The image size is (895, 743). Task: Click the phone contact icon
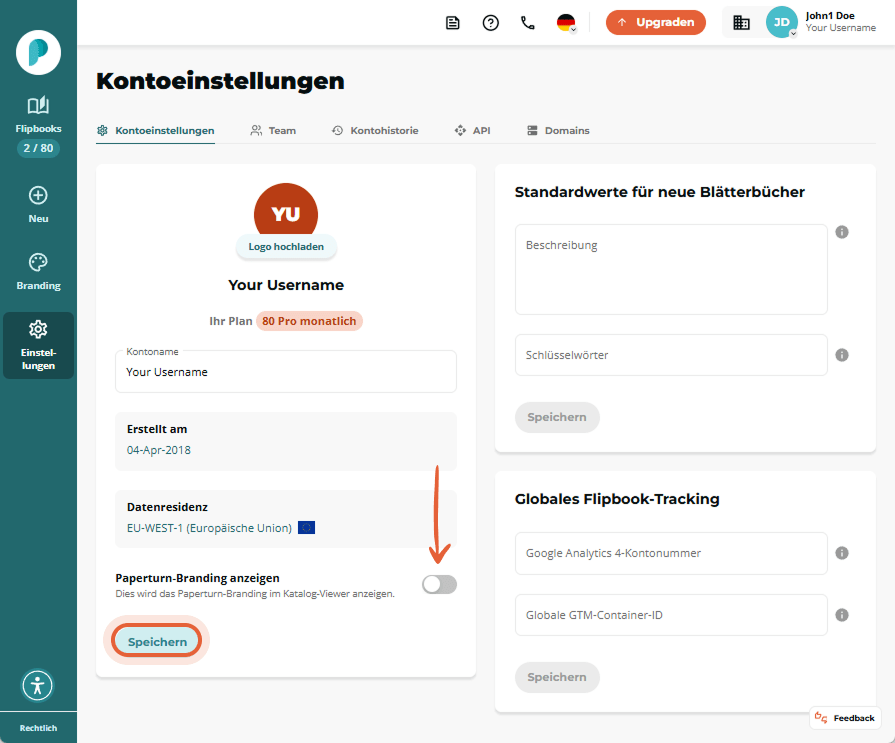528,23
